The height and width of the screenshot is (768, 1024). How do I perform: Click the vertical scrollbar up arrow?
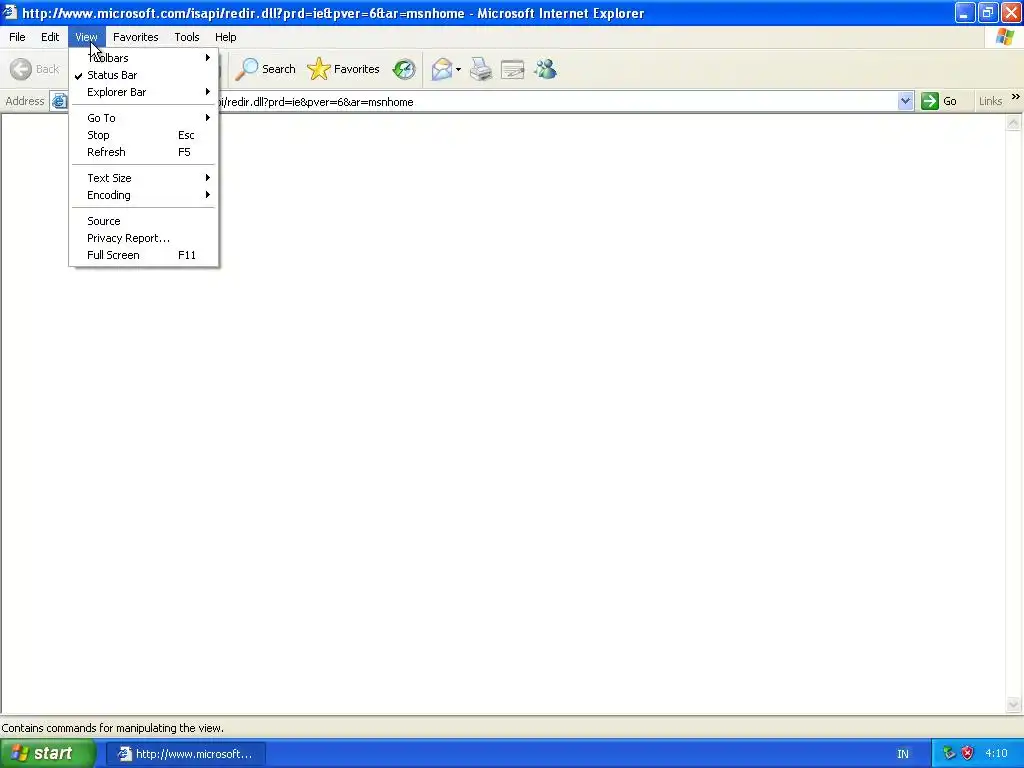[x=1013, y=122]
